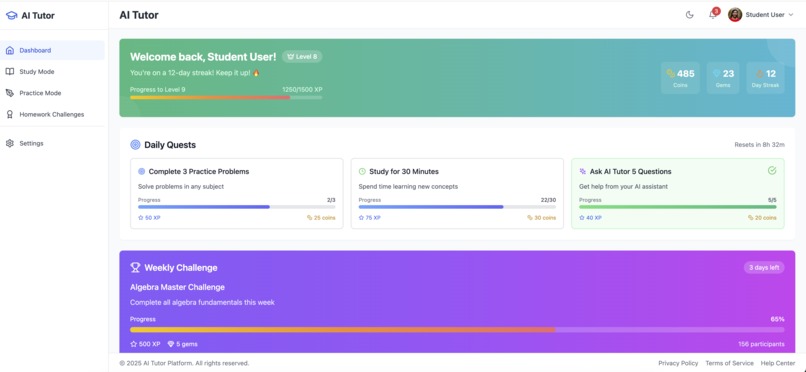Open Homework Challenges page
This screenshot has width=806, height=372.
52,114
